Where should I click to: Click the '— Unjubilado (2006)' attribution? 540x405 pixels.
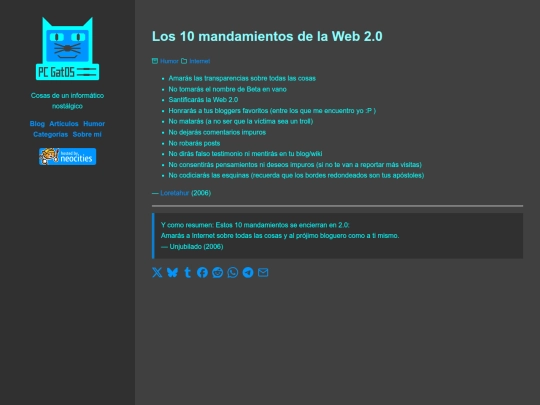point(192,247)
